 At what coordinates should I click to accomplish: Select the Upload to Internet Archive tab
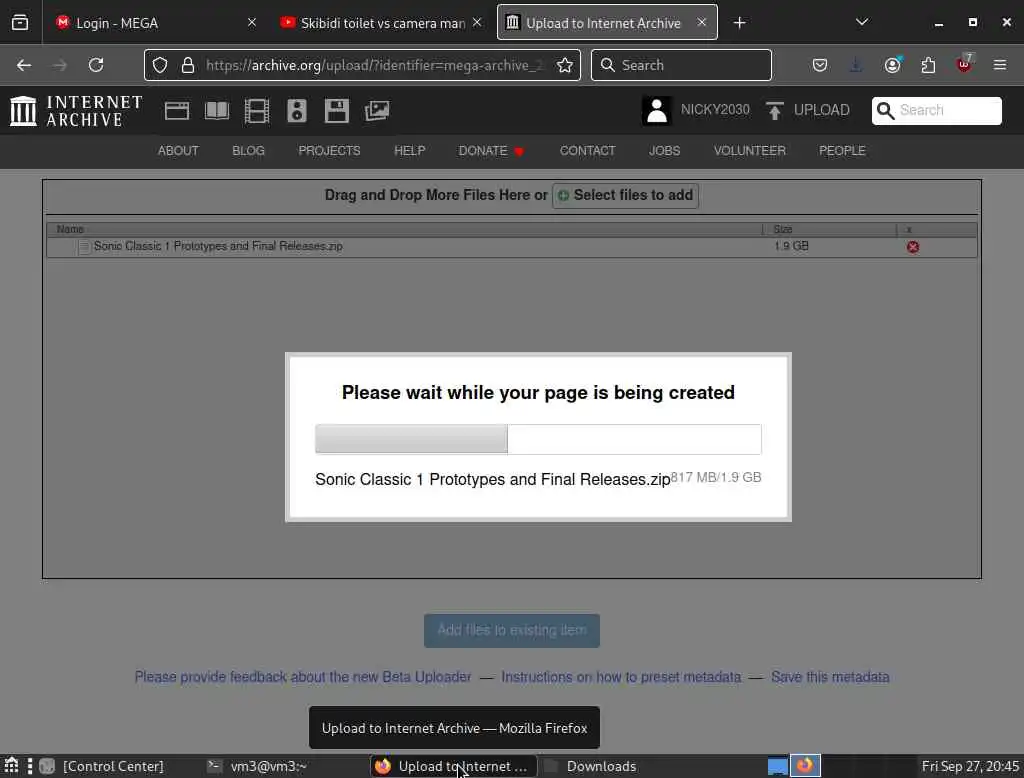coord(607,22)
